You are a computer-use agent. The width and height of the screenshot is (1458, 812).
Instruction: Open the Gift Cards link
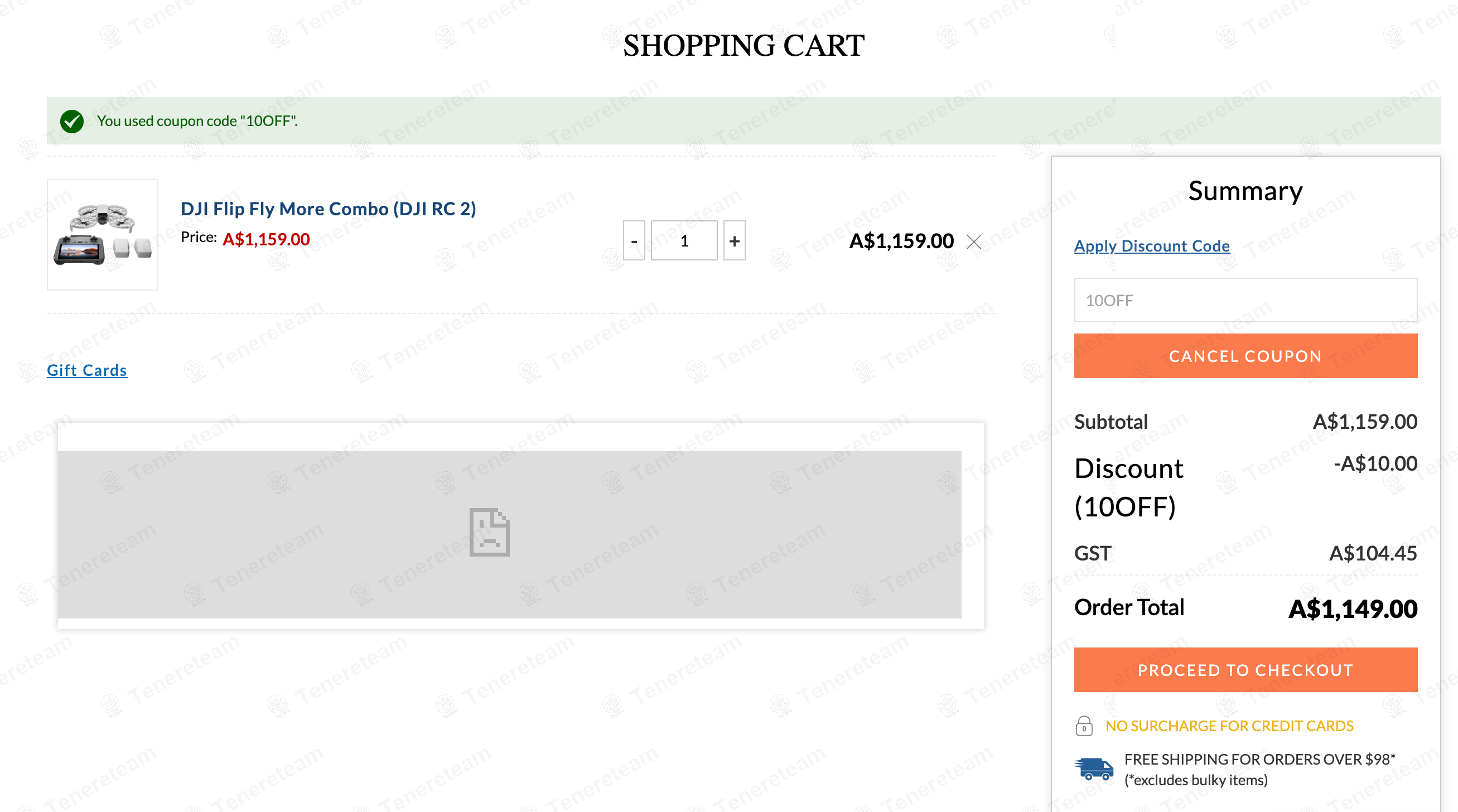click(x=86, y=370)
